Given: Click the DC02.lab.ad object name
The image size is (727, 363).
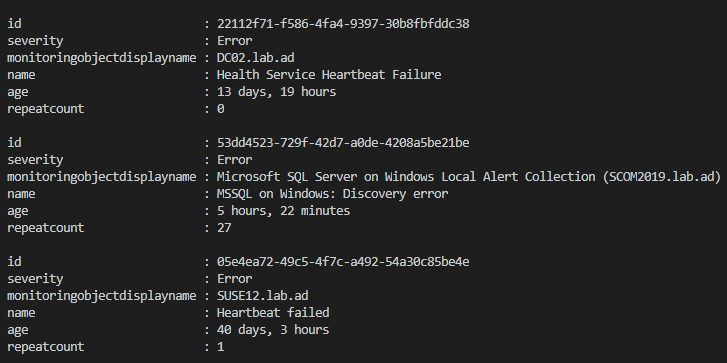Looking at the screenshot, I should tap(255, 58).
